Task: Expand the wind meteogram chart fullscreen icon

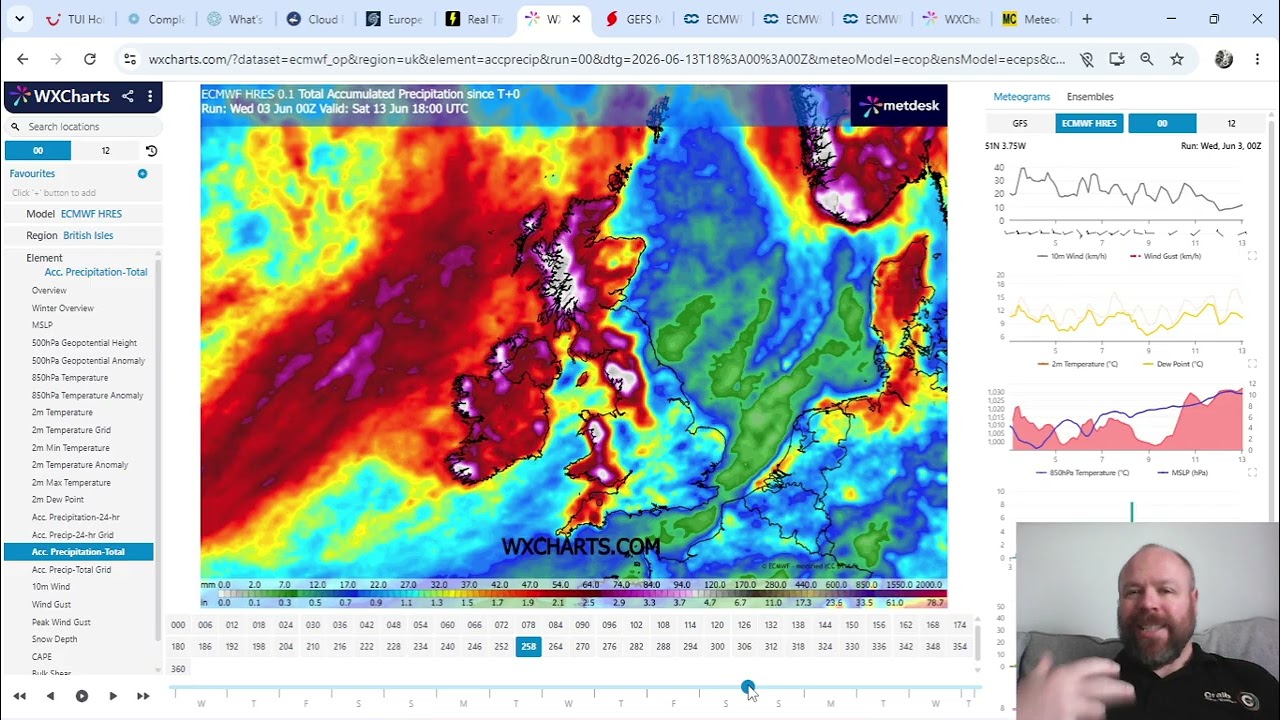Action: pos(1252,257)
